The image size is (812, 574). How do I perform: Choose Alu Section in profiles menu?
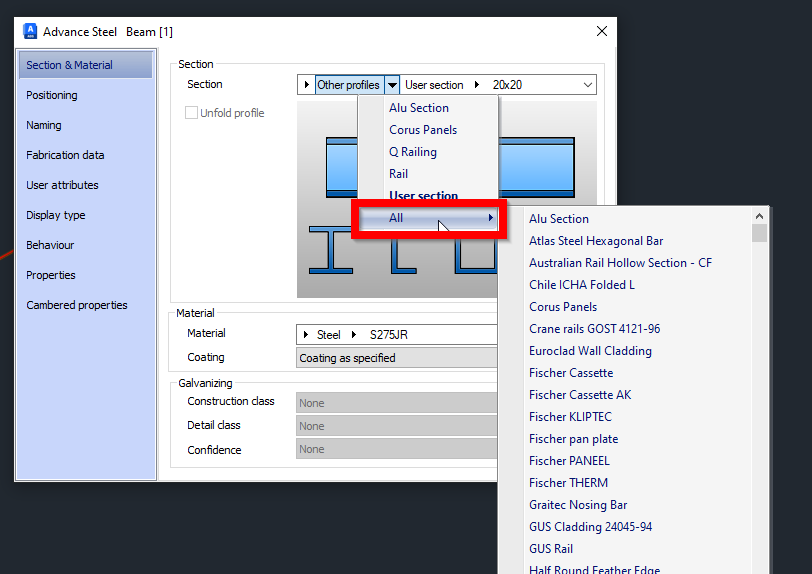coord(428,108)
